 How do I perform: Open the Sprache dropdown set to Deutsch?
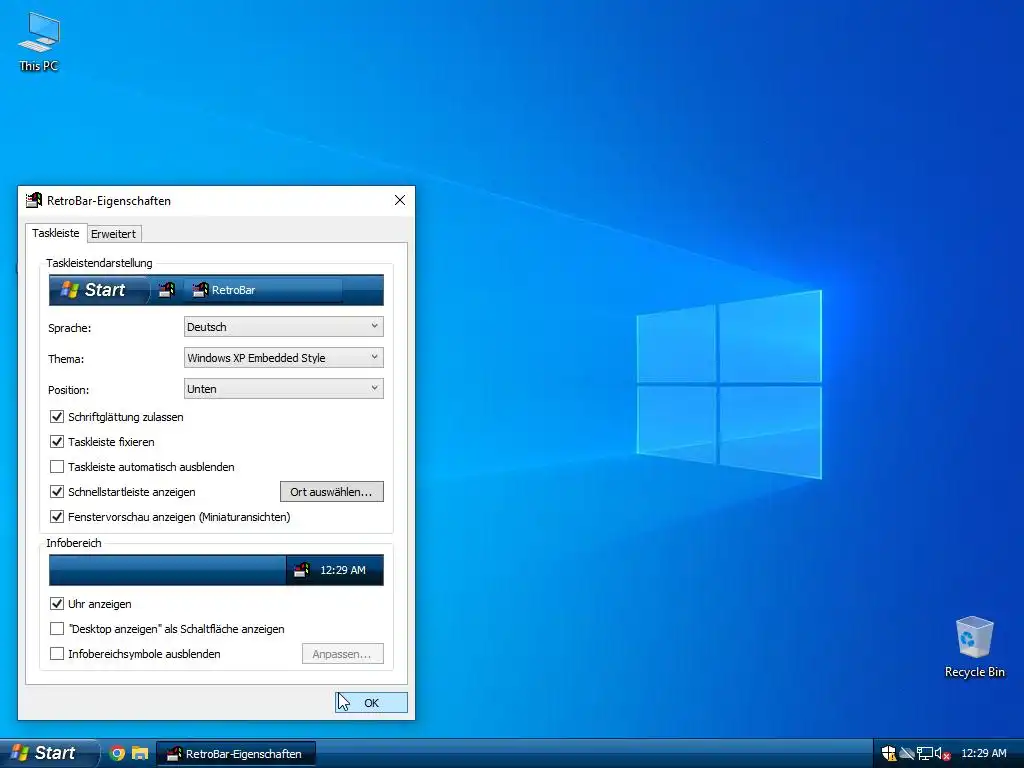click(x=283, y=327)
